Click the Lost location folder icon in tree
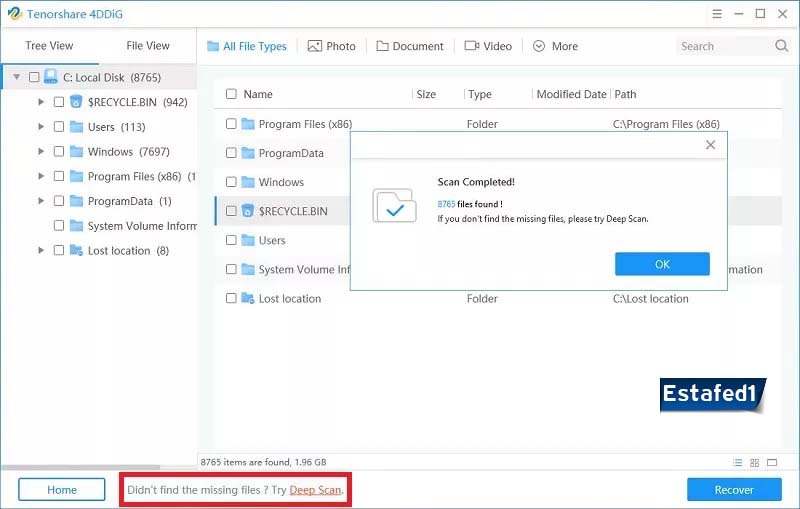The image size is (800, 509). point(76,251)
